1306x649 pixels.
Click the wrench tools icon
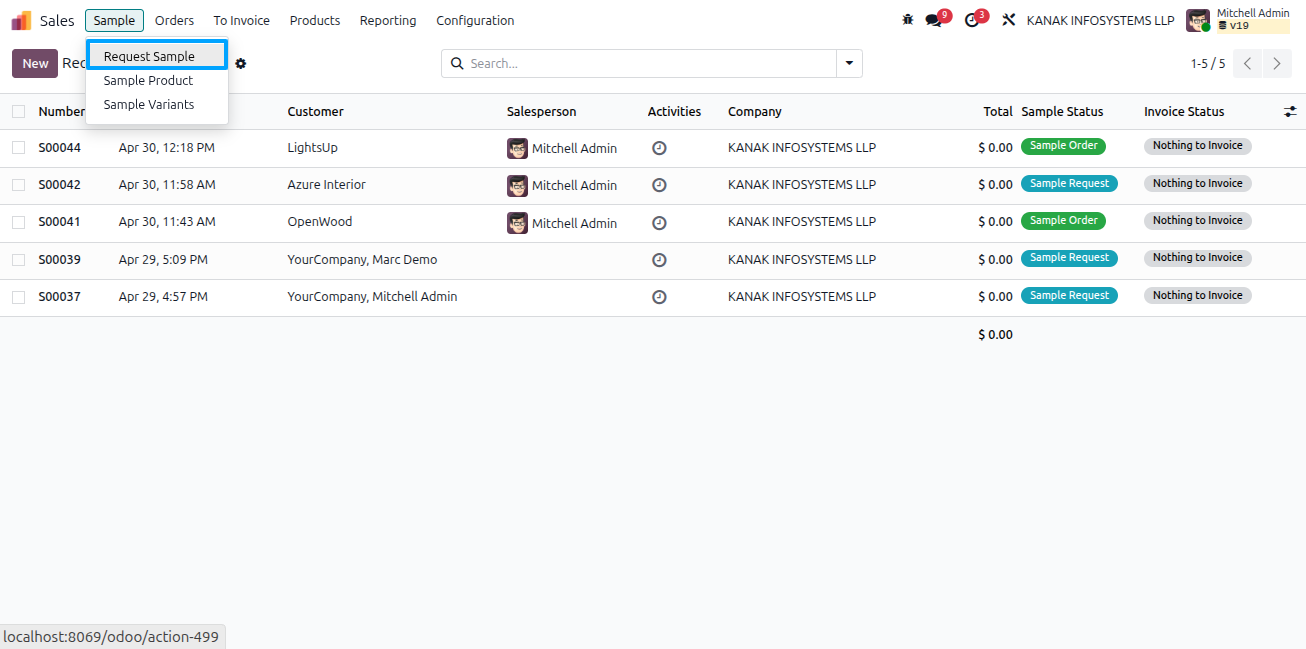pos(1008,20)
